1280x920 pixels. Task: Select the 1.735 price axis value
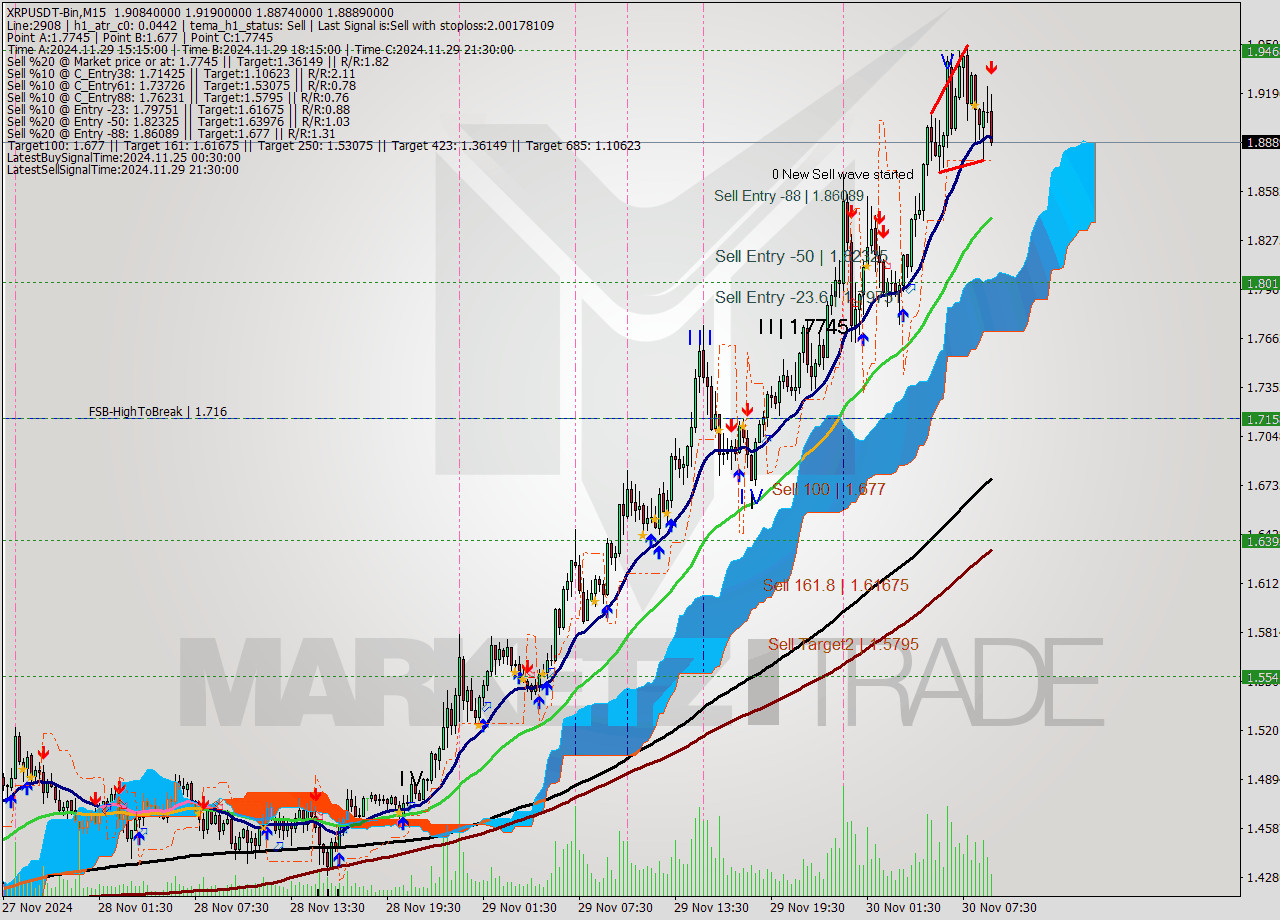click(1261, 387)
